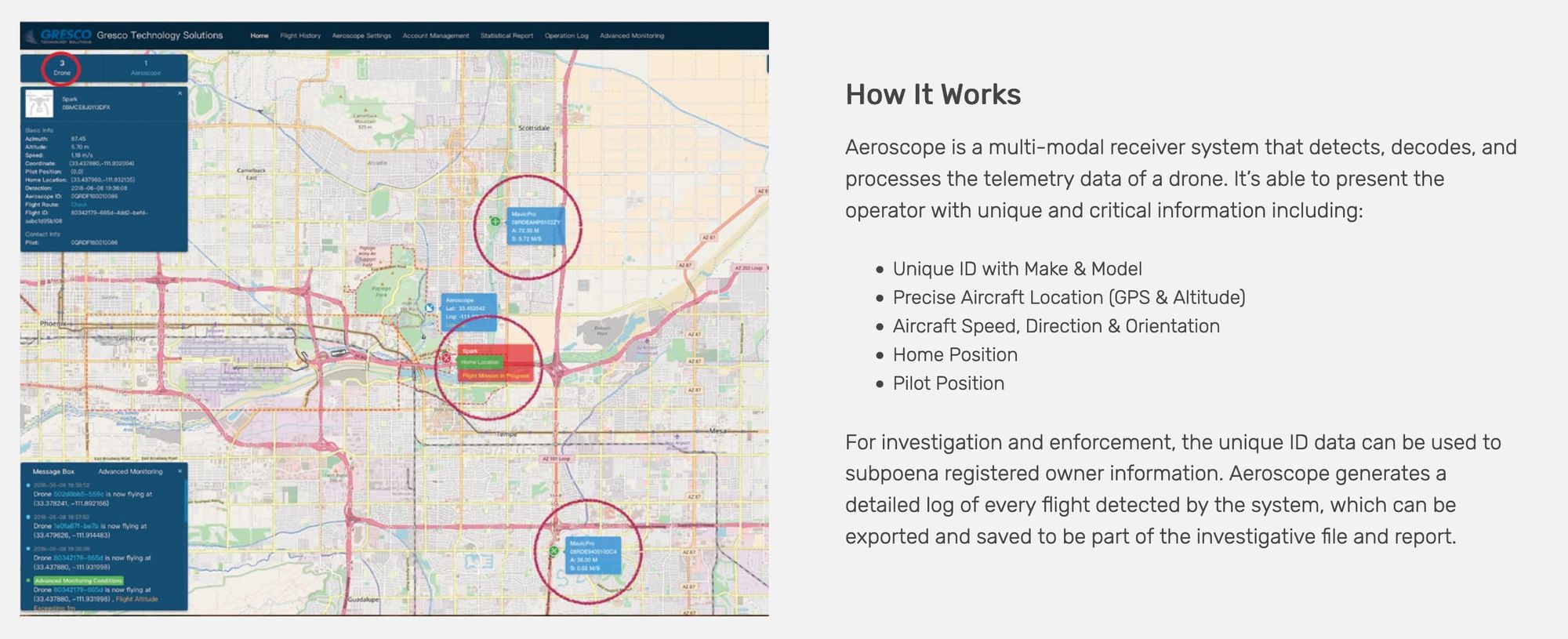The width and height of the screenshot is (1568, 639).
Task: Switch to Advanced Monitoring tab in message panel
Action: click(130, 471)
